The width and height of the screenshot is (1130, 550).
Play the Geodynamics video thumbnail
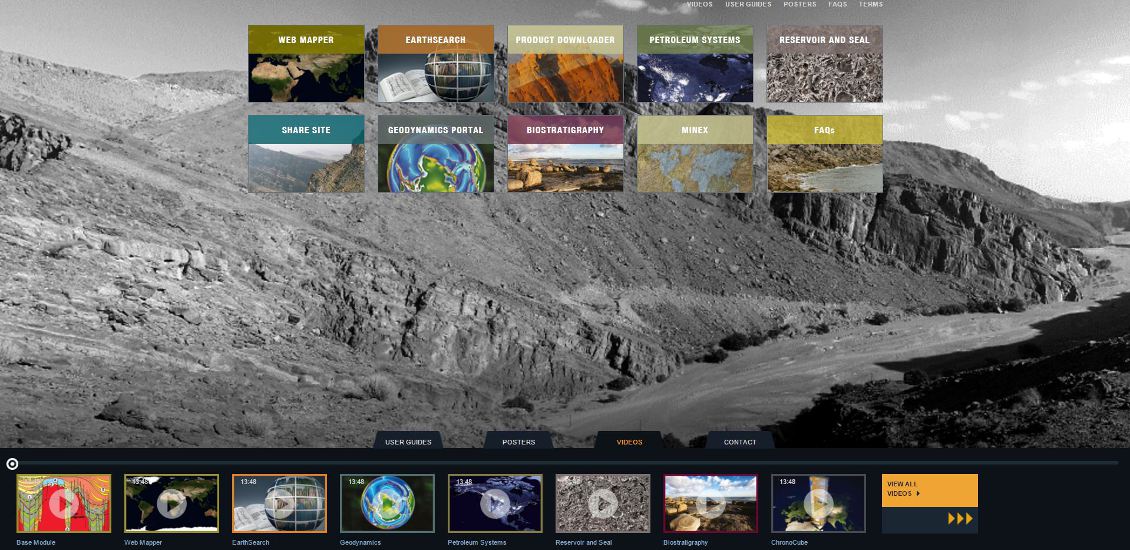click(x=387, y=504)
